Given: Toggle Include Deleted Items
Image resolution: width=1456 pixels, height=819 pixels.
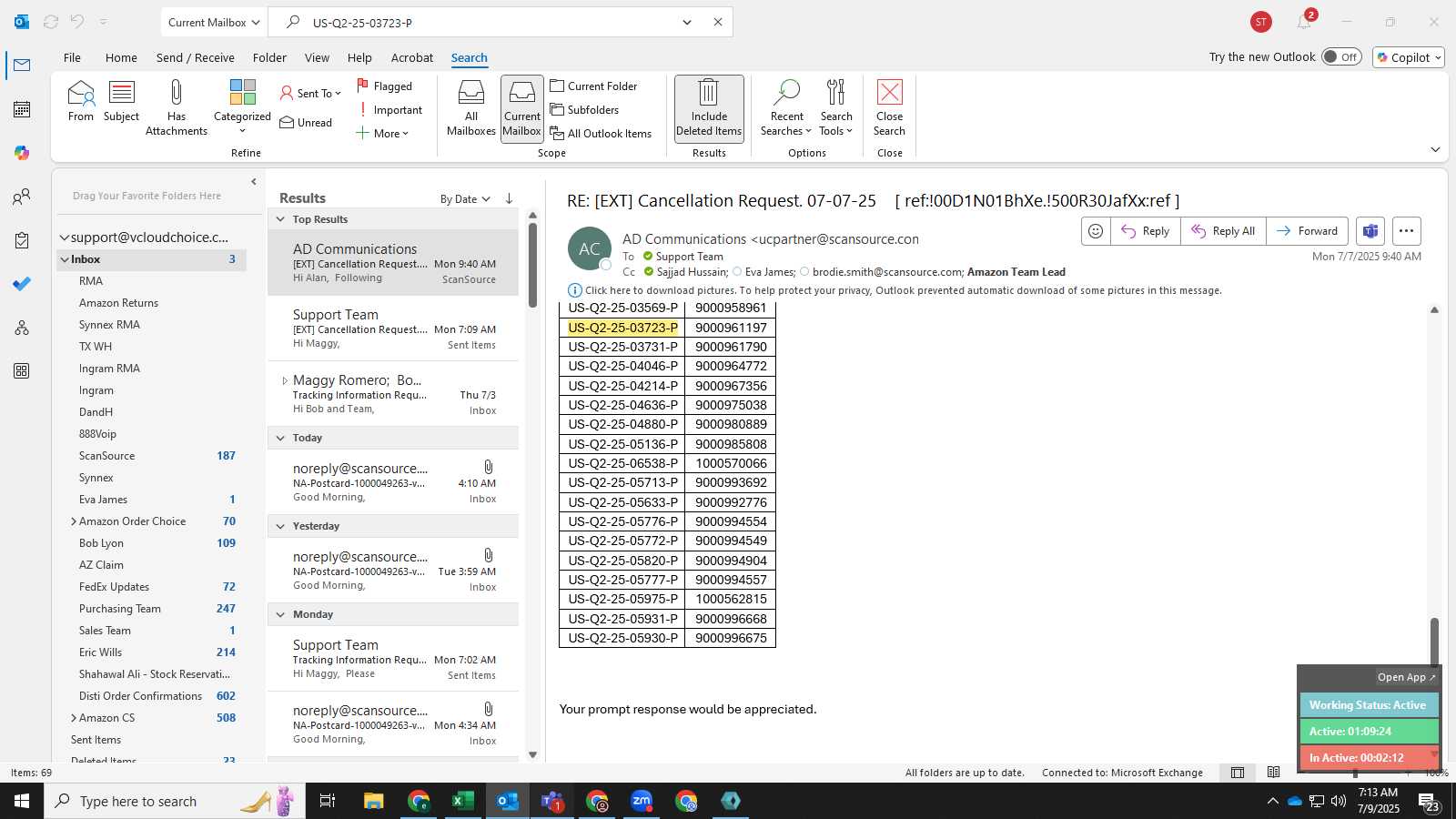Looking at the screenshot, I should 709,107.
